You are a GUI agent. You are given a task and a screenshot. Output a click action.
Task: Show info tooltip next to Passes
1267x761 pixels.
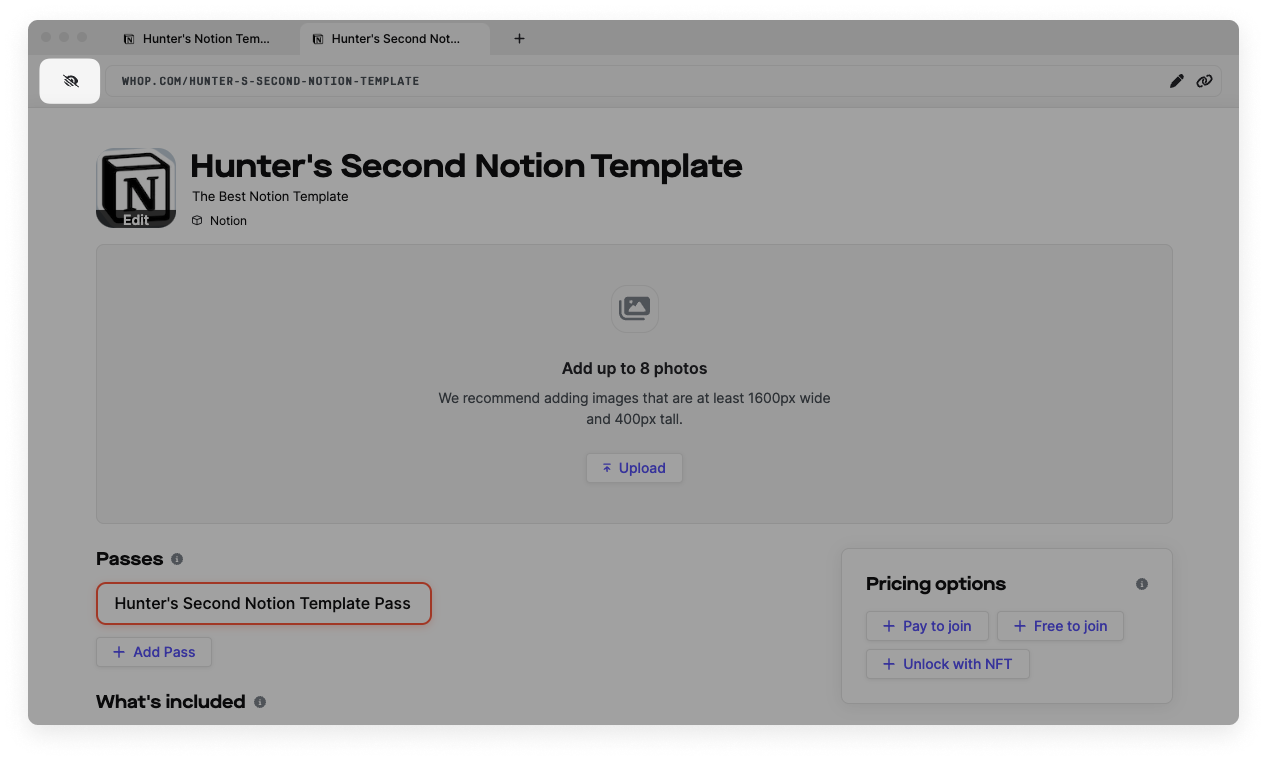pos(177,559)
